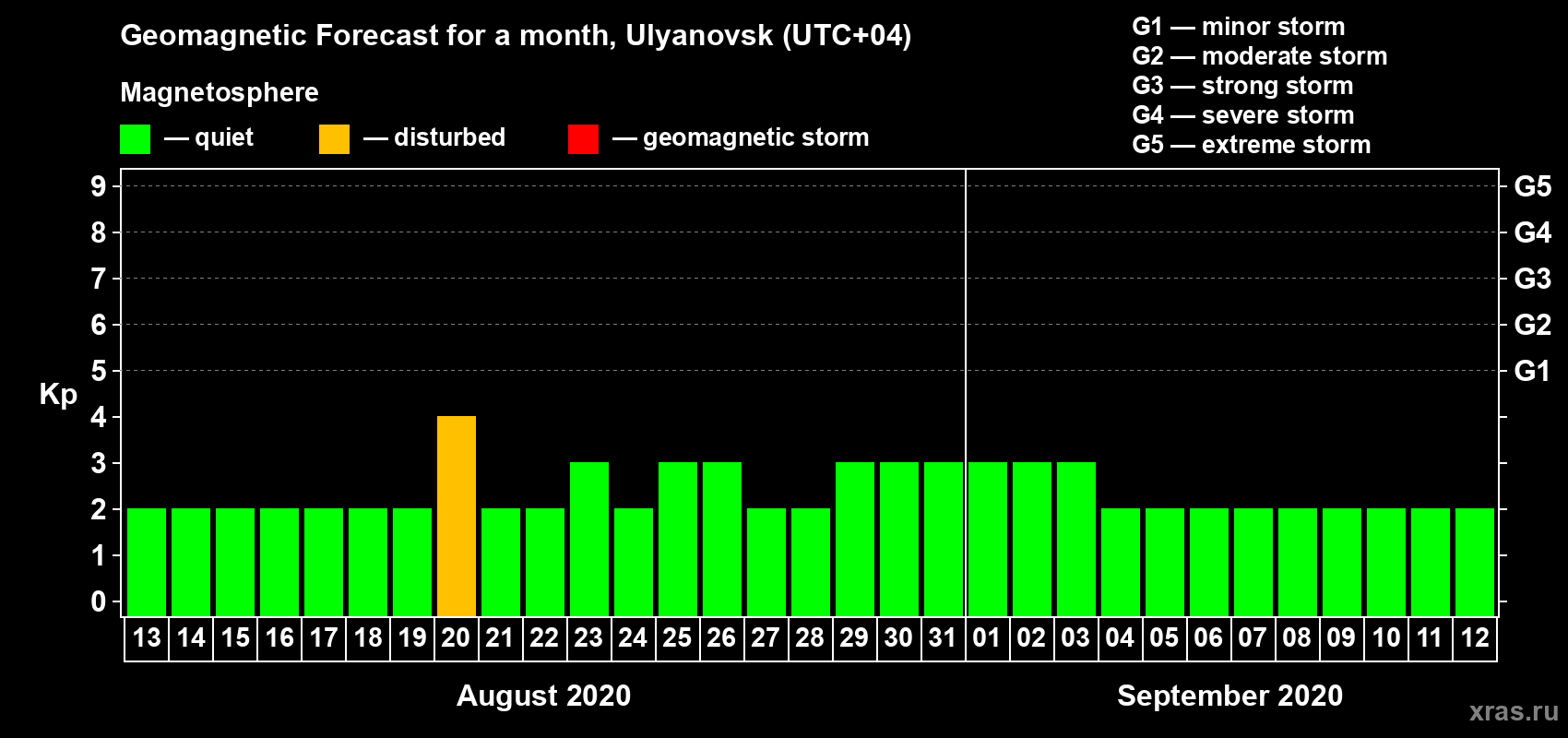
Task: Select the bar for September 03
Action: [x=1076, y=539]
